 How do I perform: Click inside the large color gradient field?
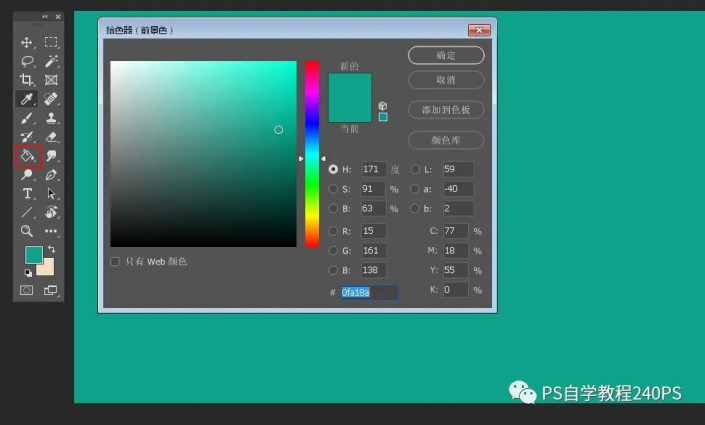[x=203, y=154]
